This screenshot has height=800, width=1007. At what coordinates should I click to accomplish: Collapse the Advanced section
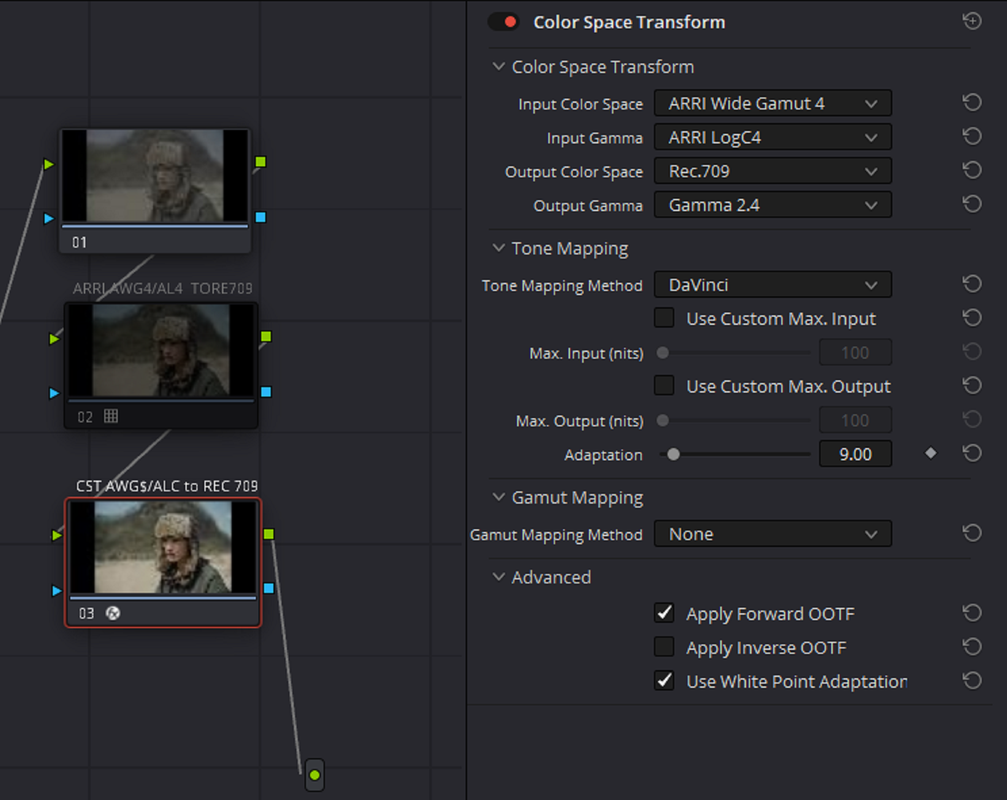498,577
